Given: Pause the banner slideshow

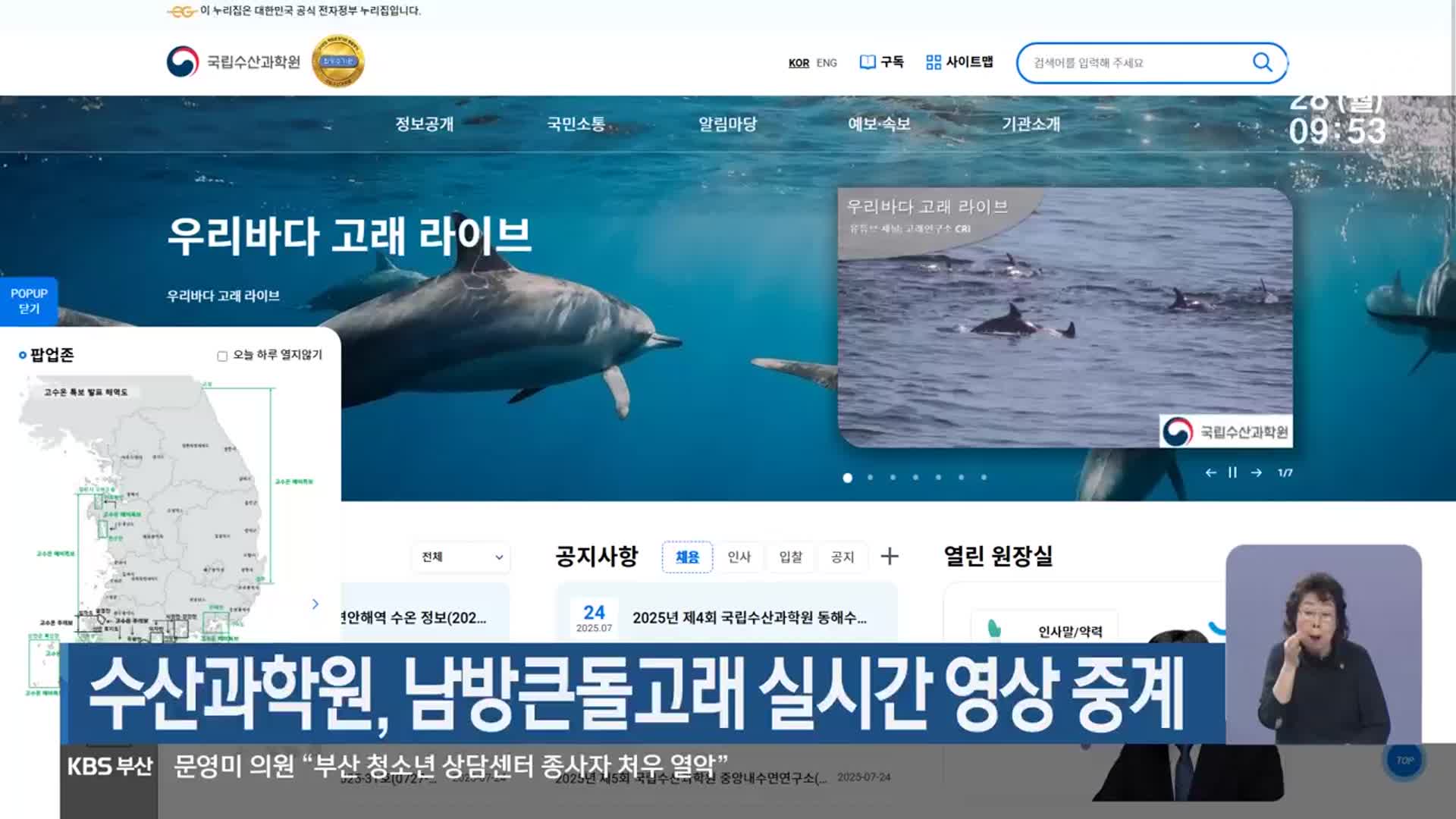Looking at the screenshot, I should [1233, 472].
